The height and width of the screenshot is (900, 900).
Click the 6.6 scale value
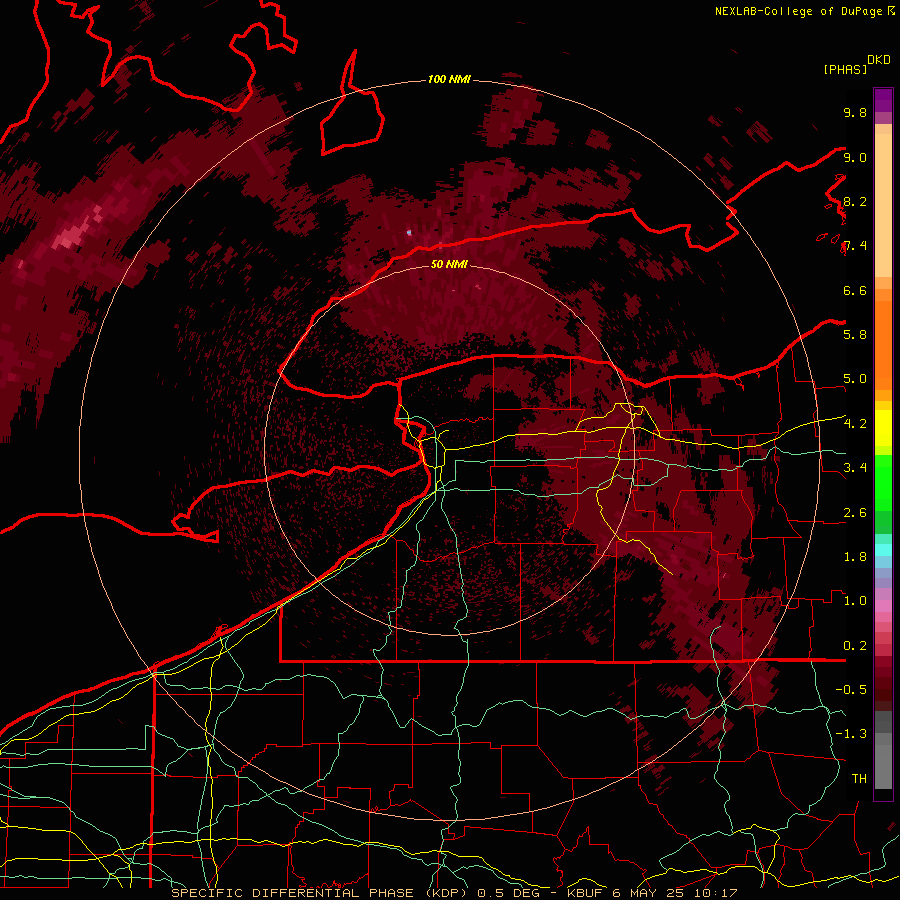click(x=855, y=290)
